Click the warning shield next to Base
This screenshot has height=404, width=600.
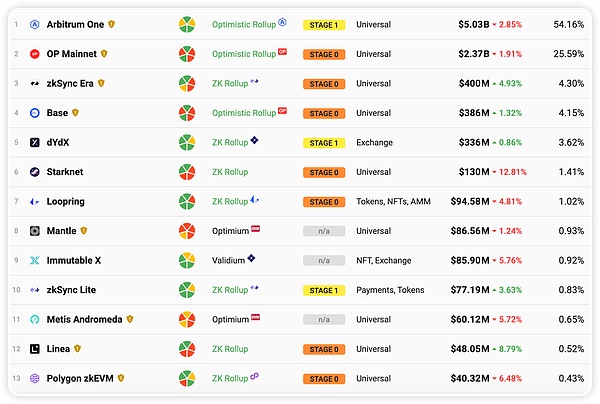pos(76,113)
